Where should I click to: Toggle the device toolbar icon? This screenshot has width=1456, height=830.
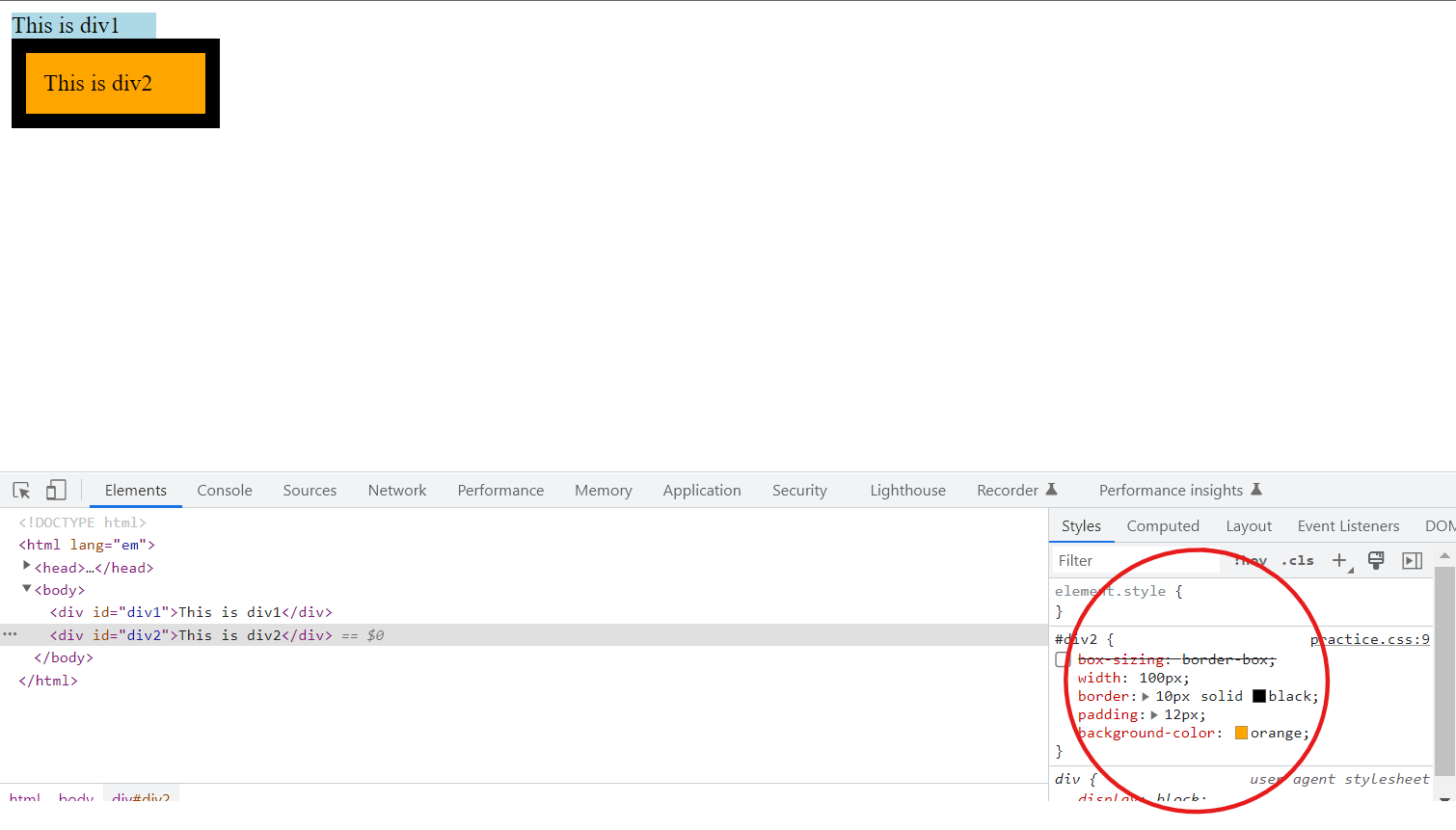57,490
